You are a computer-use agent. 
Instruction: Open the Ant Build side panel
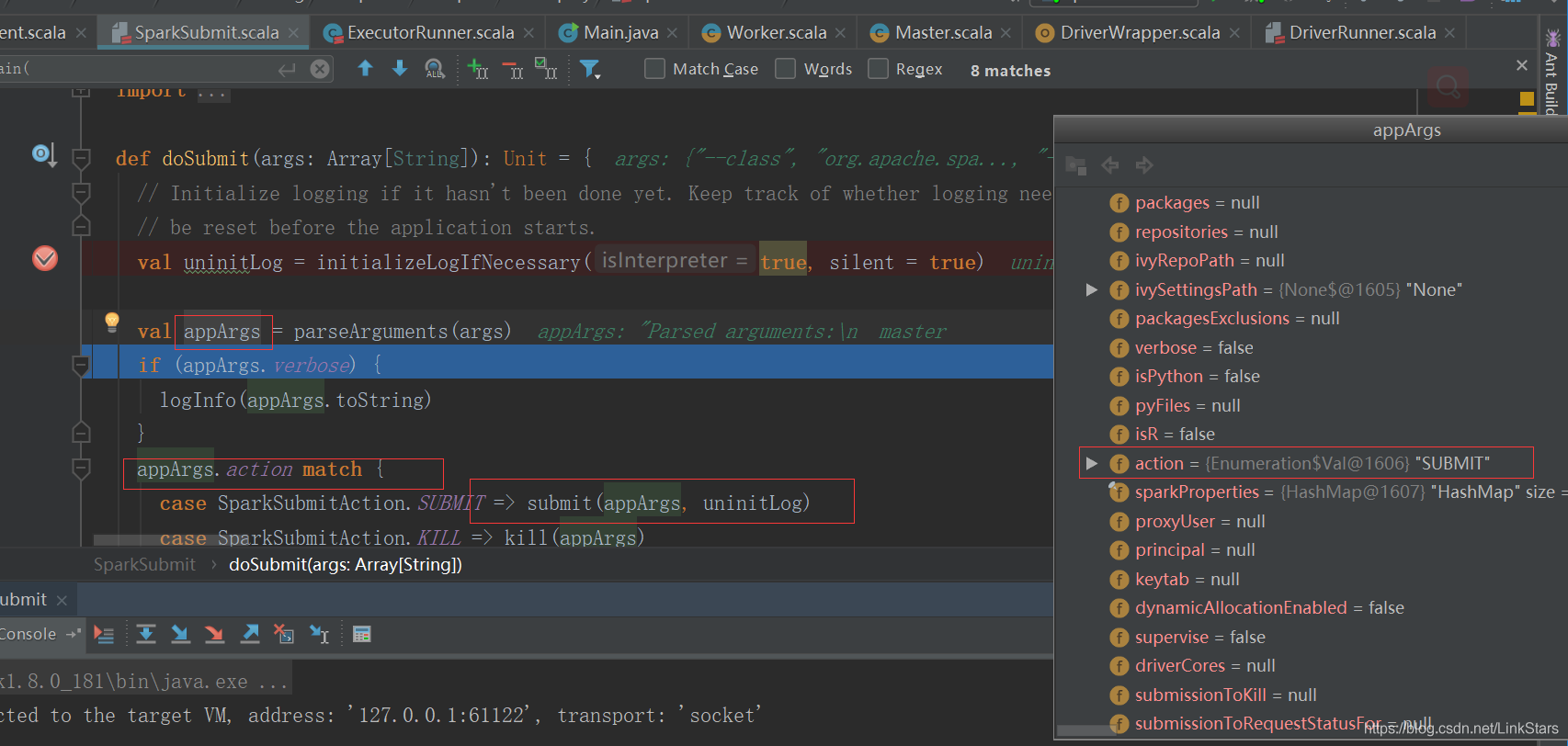coord(1551,73)
